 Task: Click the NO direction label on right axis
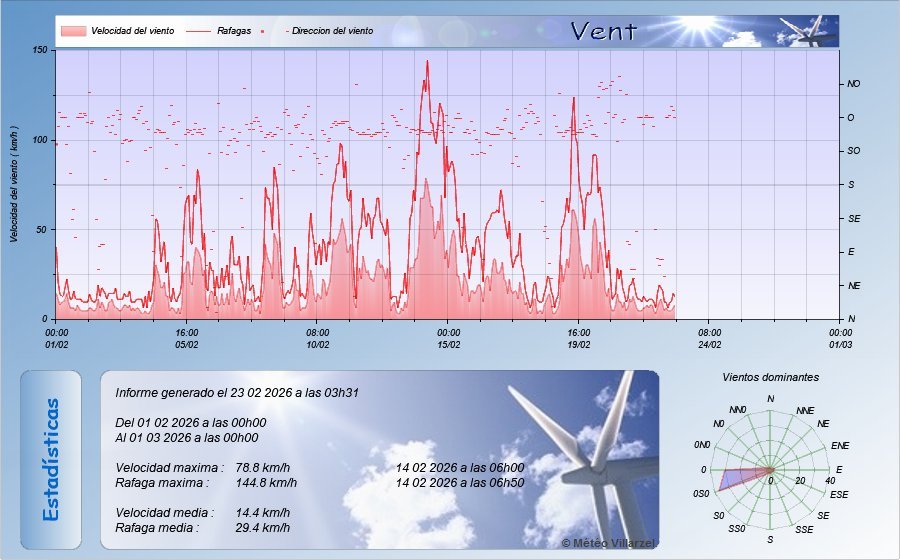tap(853, 84)
